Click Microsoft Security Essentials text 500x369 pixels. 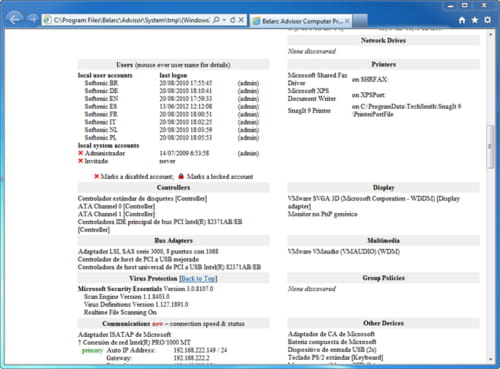pyautogui.click(x=120, y=289)
